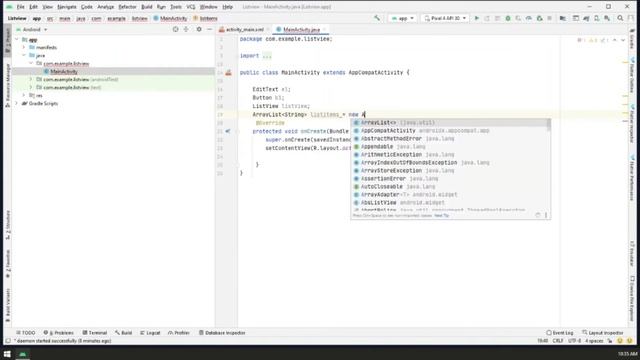This screenshot has height=360, width=640.
Task: Click Attach Debugger to Android Process icon
Action: click(x=539, y=18)
